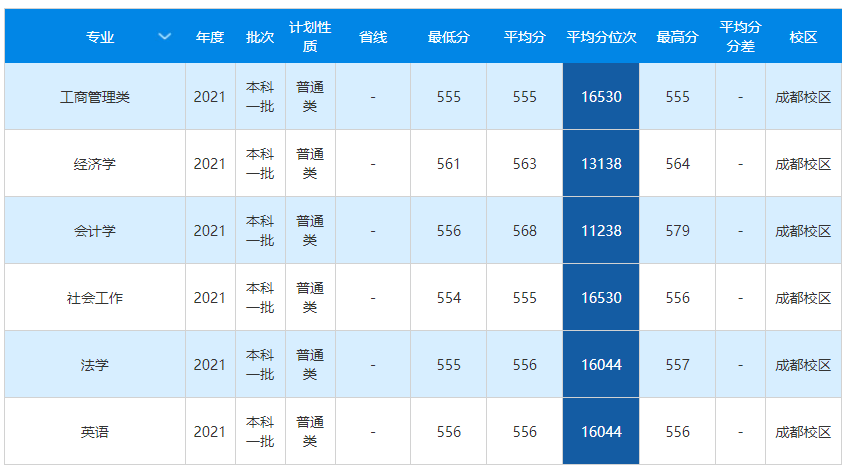Select the 英语 major cell
This screenshot has width=850, height=472.
click(95, 432)
